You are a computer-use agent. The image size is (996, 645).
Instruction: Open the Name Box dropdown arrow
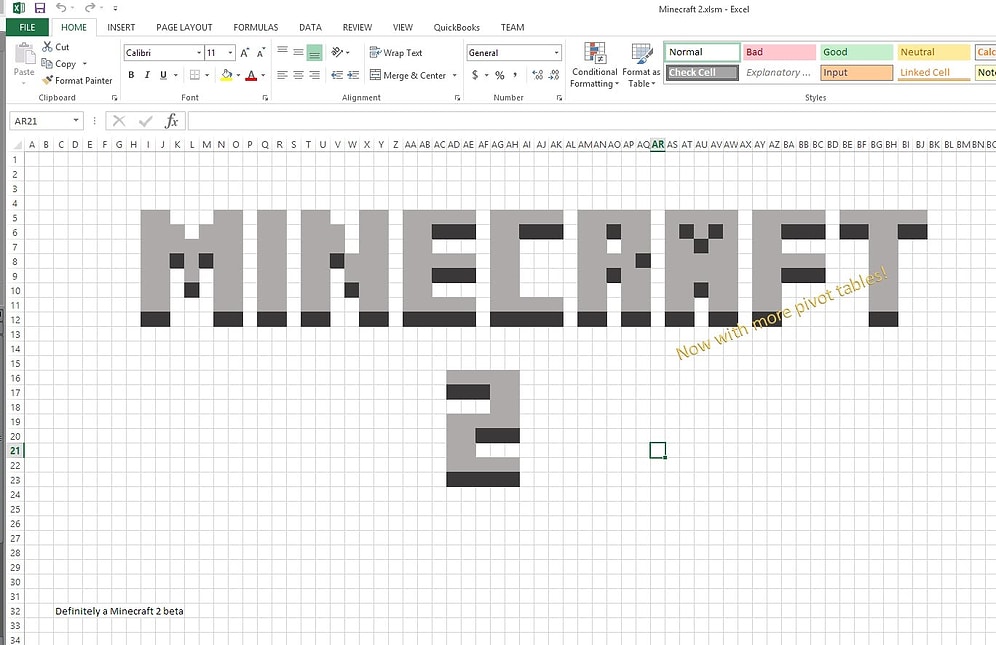point(76,121)
